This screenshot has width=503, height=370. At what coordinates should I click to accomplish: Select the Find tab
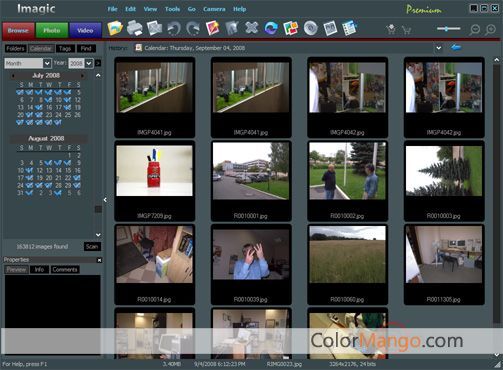click(x=86, y=49)
